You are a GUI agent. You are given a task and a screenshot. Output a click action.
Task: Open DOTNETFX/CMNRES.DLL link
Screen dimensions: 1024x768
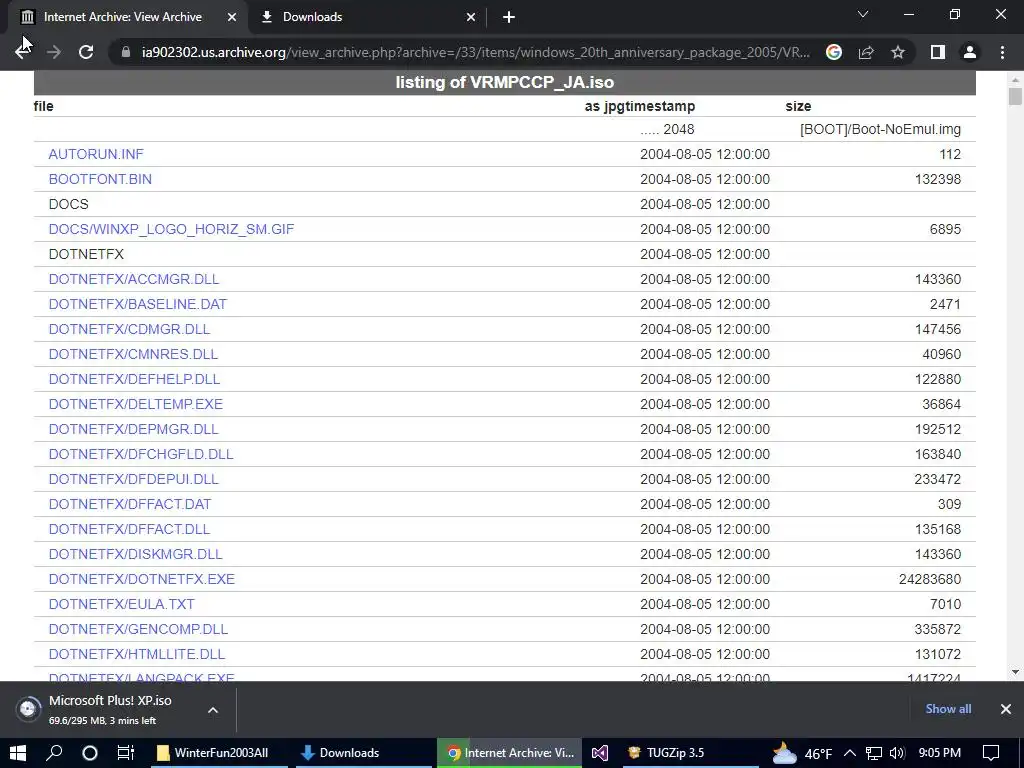133,354
